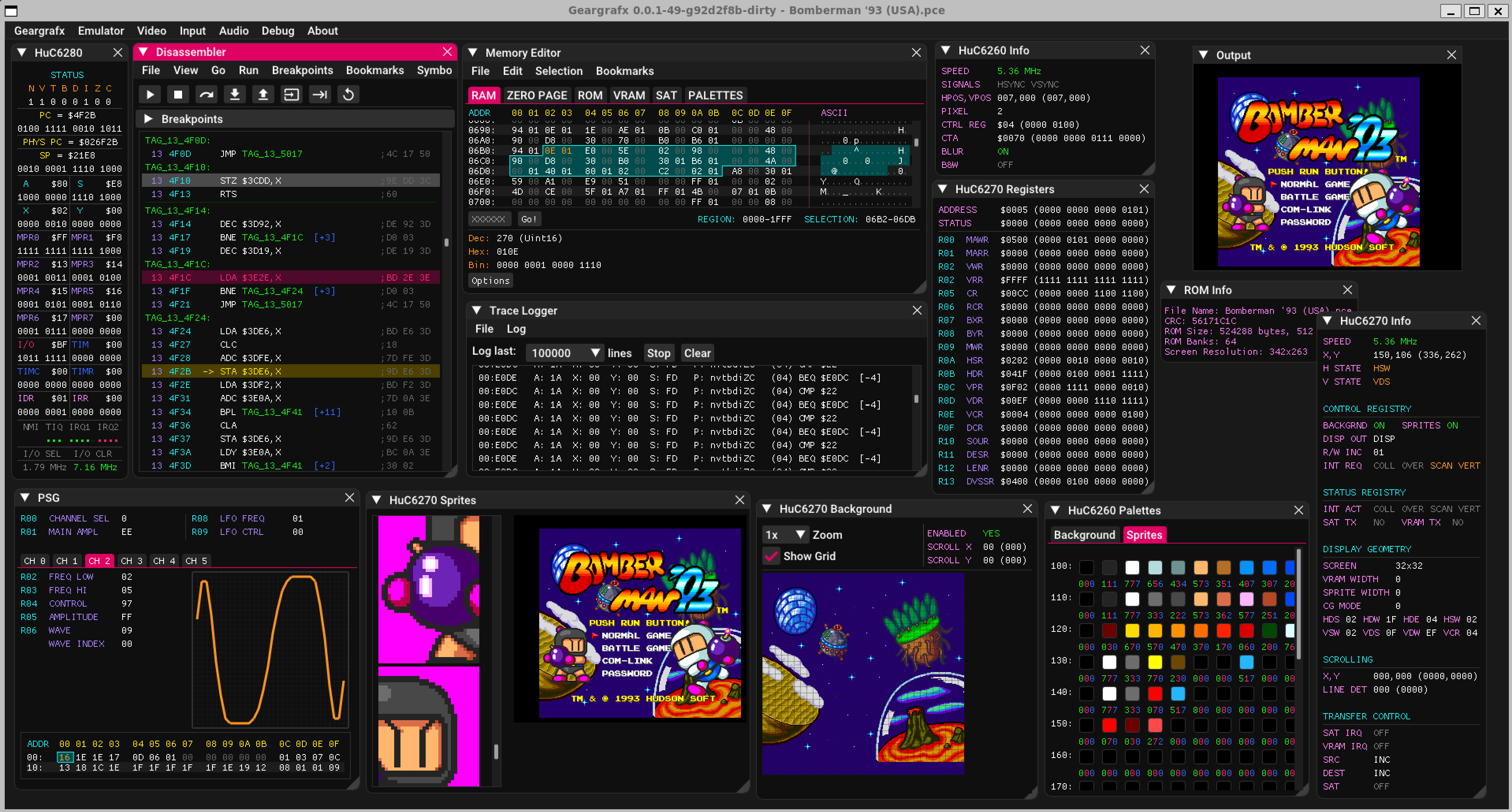The width and height of the screenshot is (1512, 812).
Task: Click the stop/break square icon in Disassembler
Action: (x=179, y=95)
